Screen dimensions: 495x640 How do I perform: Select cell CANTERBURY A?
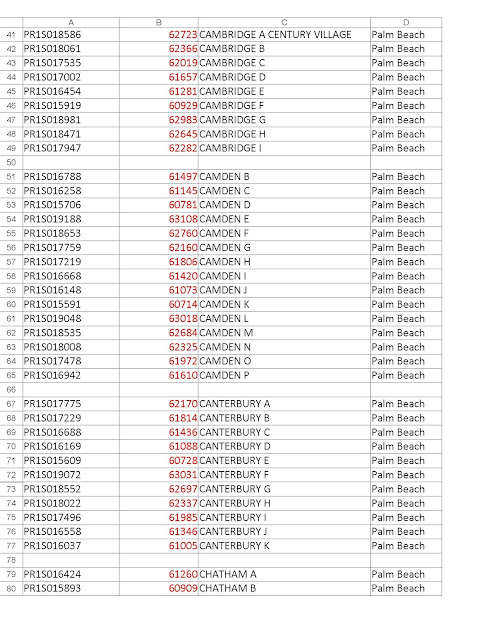284,404
